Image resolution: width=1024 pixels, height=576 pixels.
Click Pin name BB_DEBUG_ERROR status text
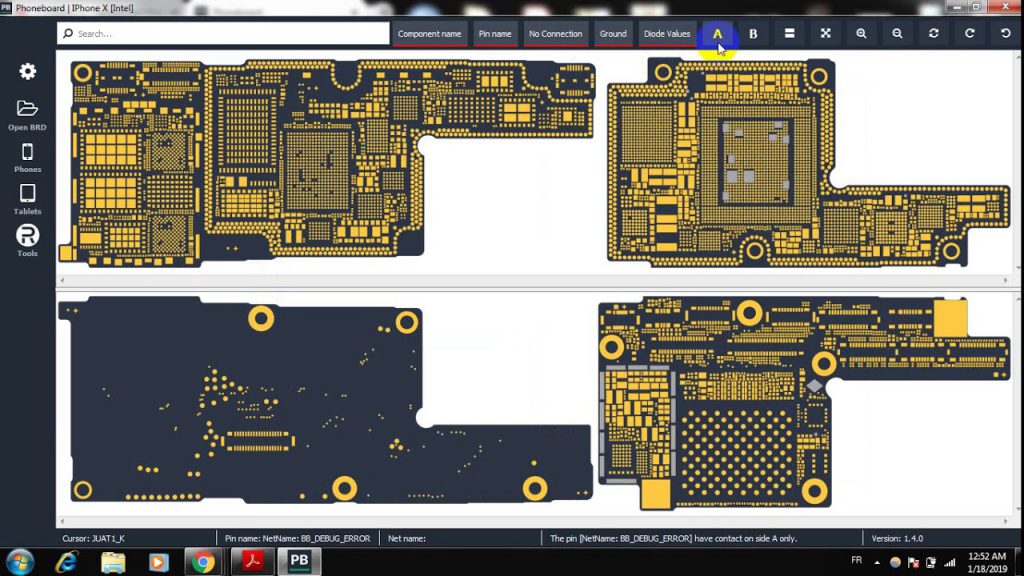[297, 539]
